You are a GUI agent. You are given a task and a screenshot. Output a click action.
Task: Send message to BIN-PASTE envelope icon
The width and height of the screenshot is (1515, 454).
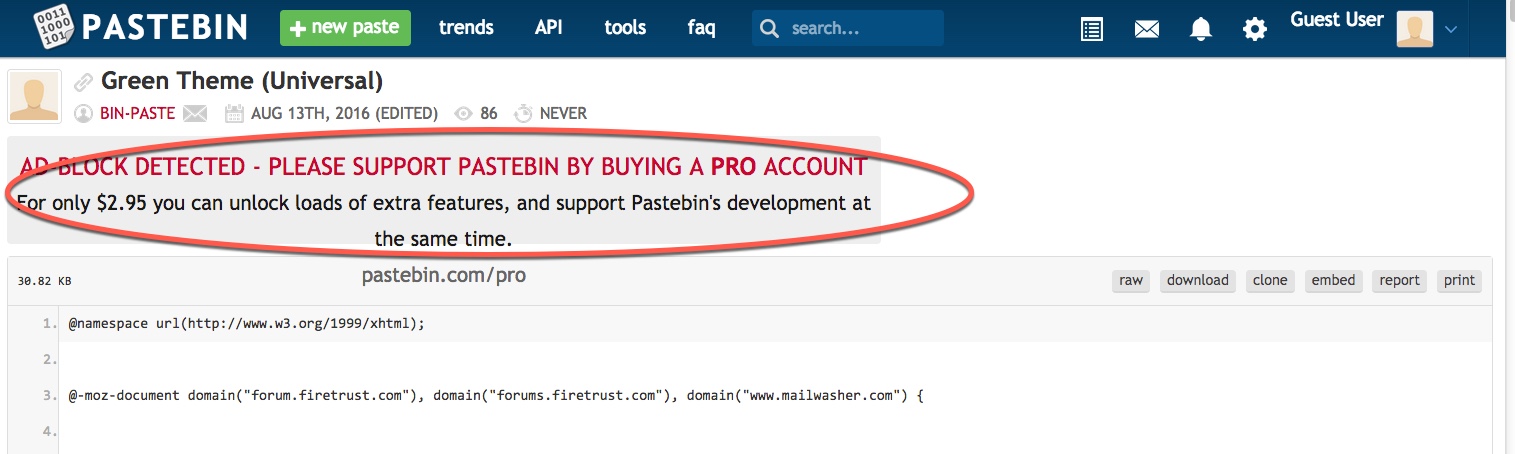coord(194,113)
